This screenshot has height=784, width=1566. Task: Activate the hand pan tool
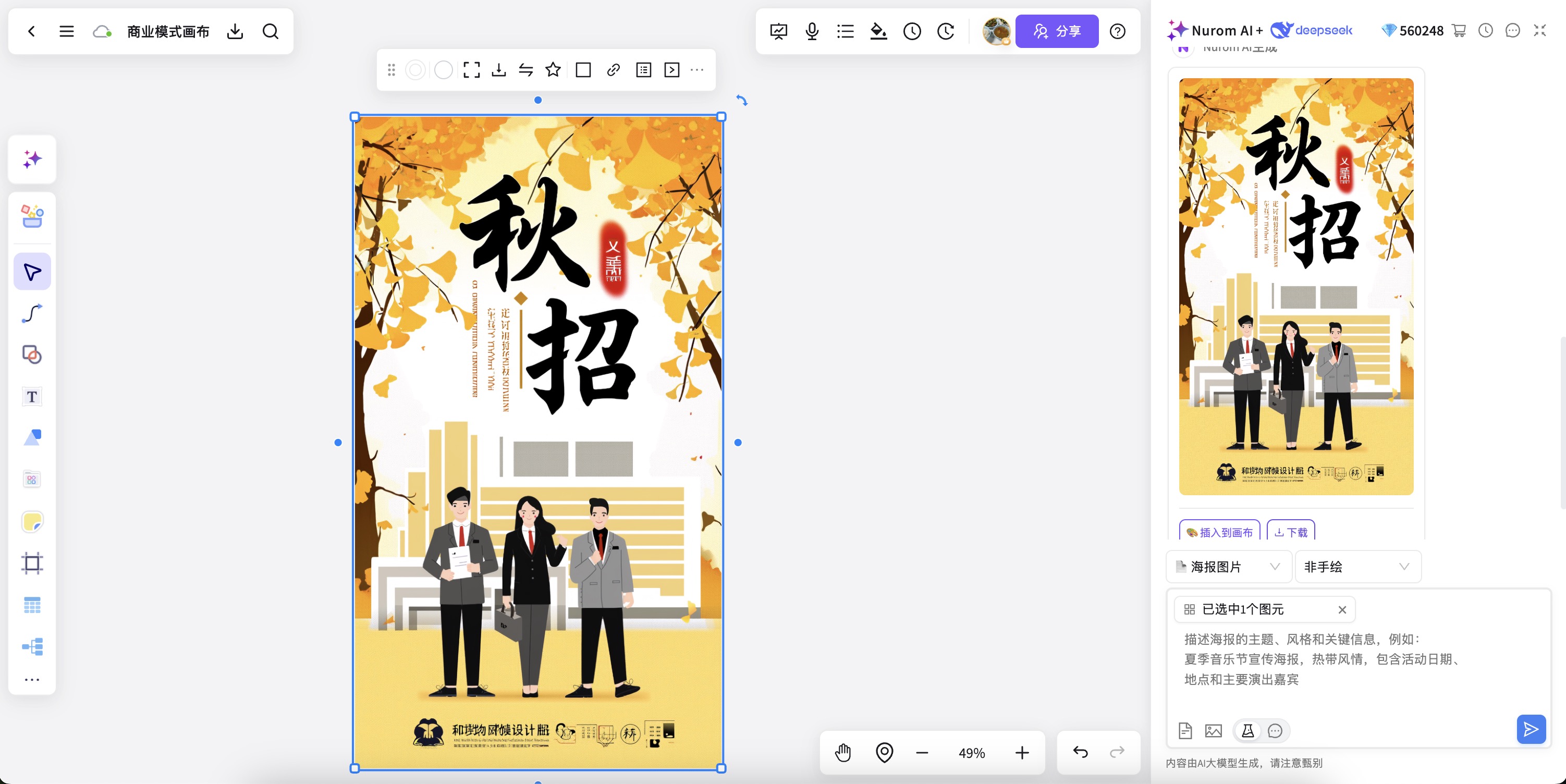(843, 753)
